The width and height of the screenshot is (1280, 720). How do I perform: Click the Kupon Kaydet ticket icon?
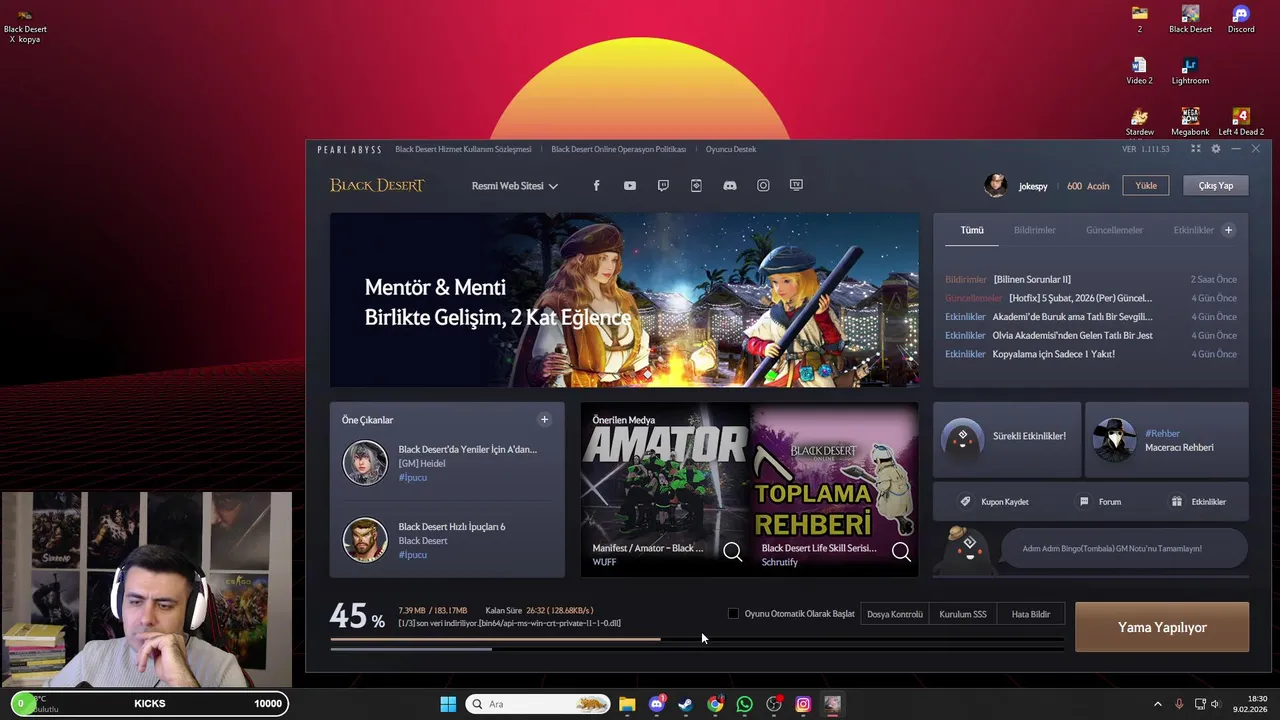965,502
